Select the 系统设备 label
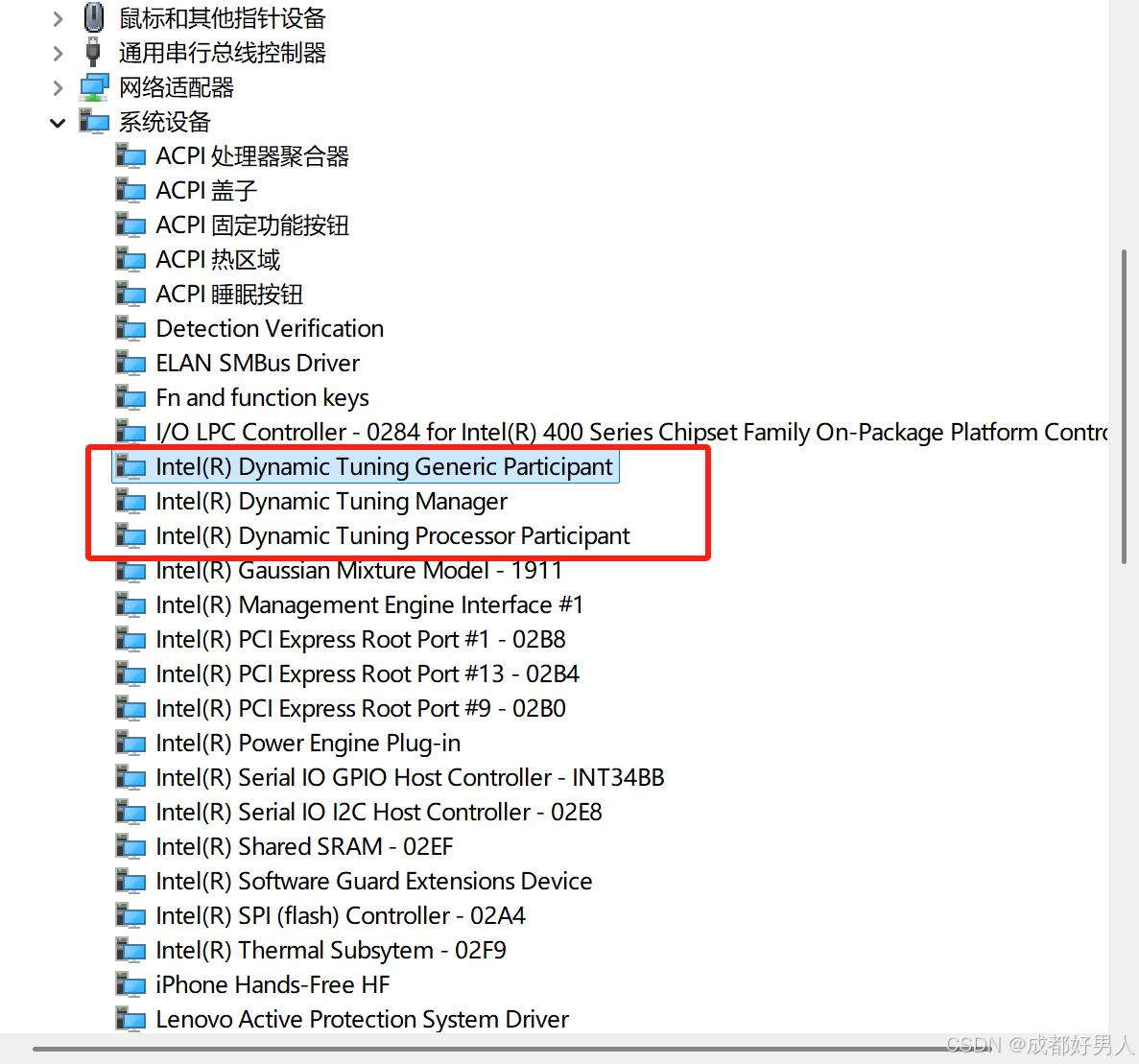Viewport: 1139px width, 1064px height. [165, 122]
